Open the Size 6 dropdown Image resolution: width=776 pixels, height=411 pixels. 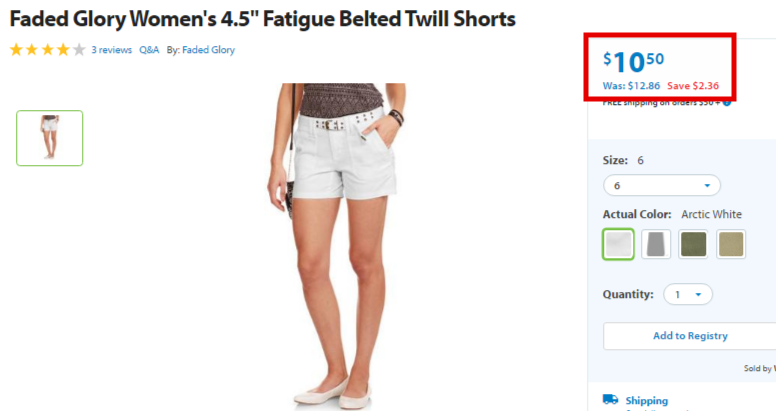662,186
